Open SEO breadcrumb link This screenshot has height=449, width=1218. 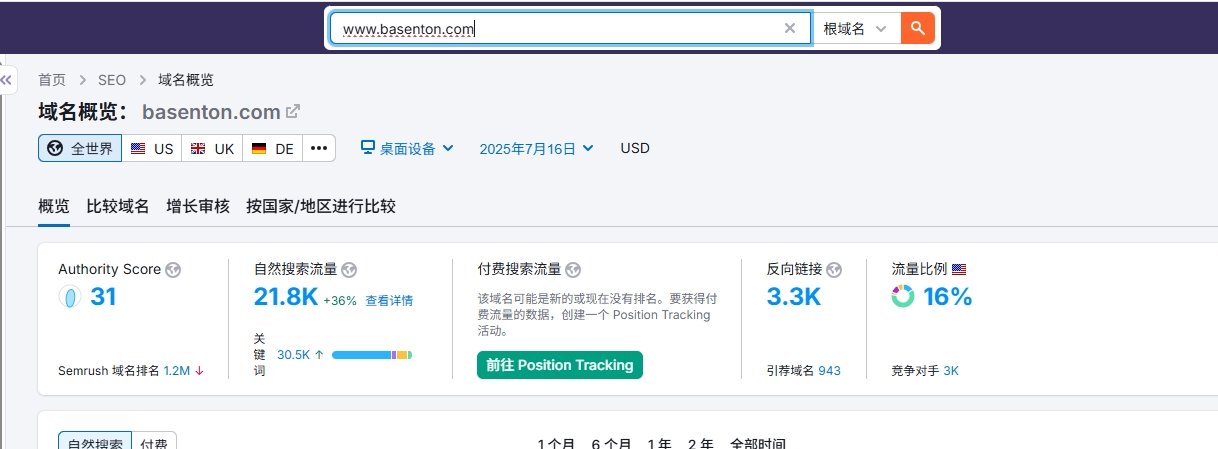pos(112,80)
